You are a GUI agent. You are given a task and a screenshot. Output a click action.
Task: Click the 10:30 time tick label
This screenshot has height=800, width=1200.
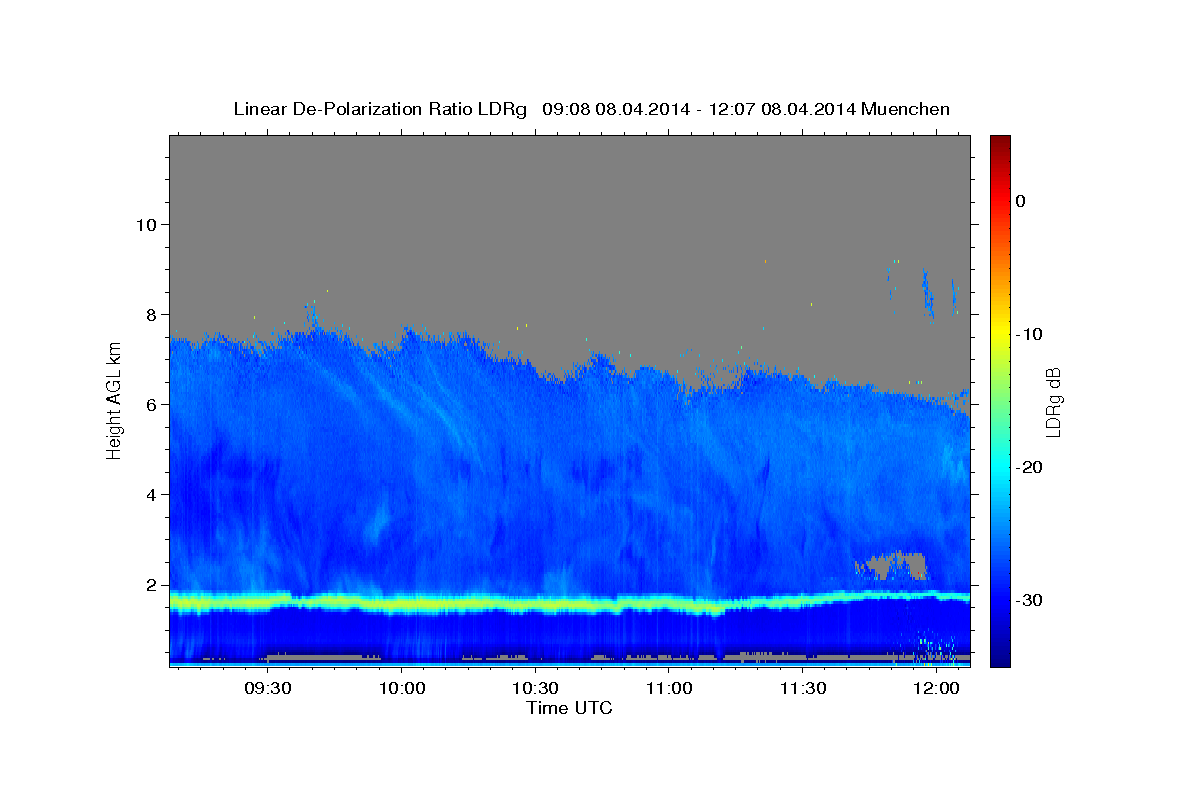click(536, 688)
